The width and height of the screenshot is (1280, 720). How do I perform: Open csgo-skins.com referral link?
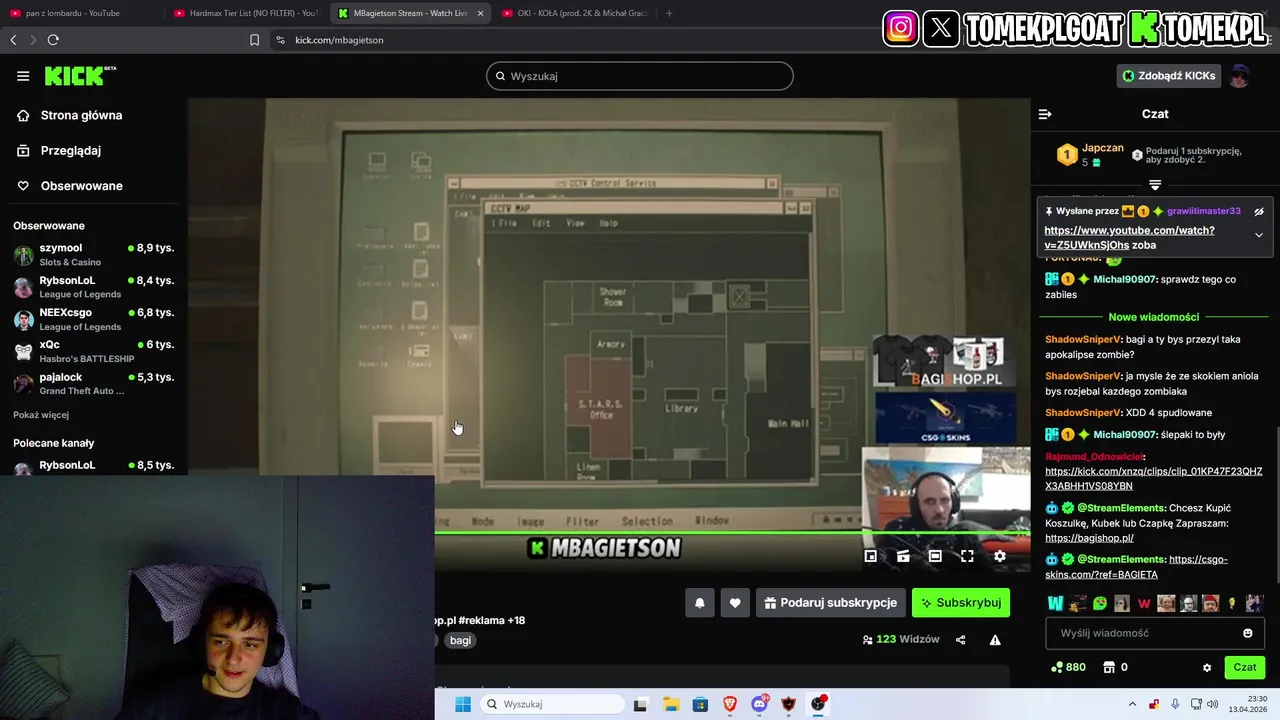click(x=1137, y=567)
